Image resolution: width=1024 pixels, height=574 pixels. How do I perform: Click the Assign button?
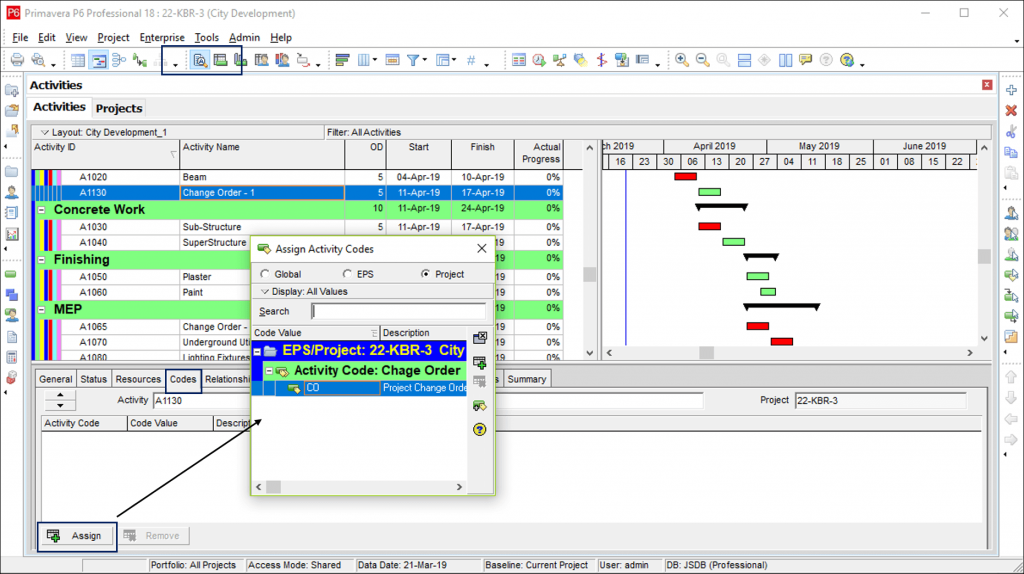point(77,536)
